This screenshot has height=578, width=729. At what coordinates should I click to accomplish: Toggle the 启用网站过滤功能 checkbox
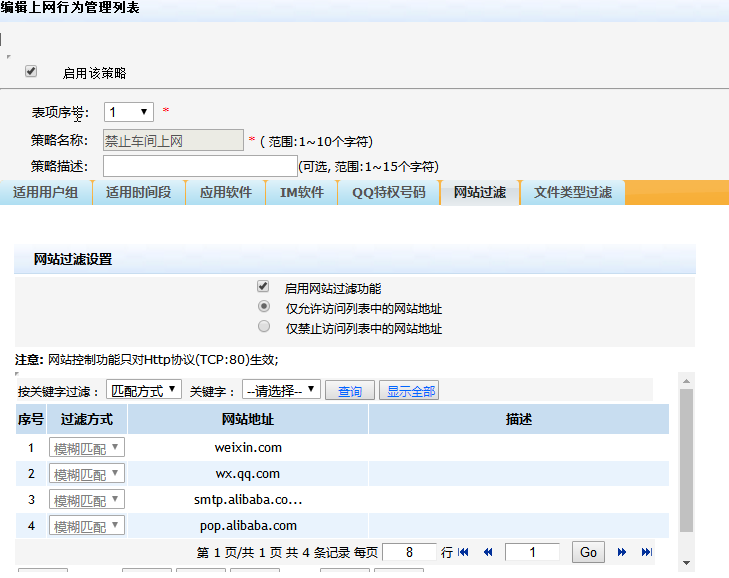[263, 286]
